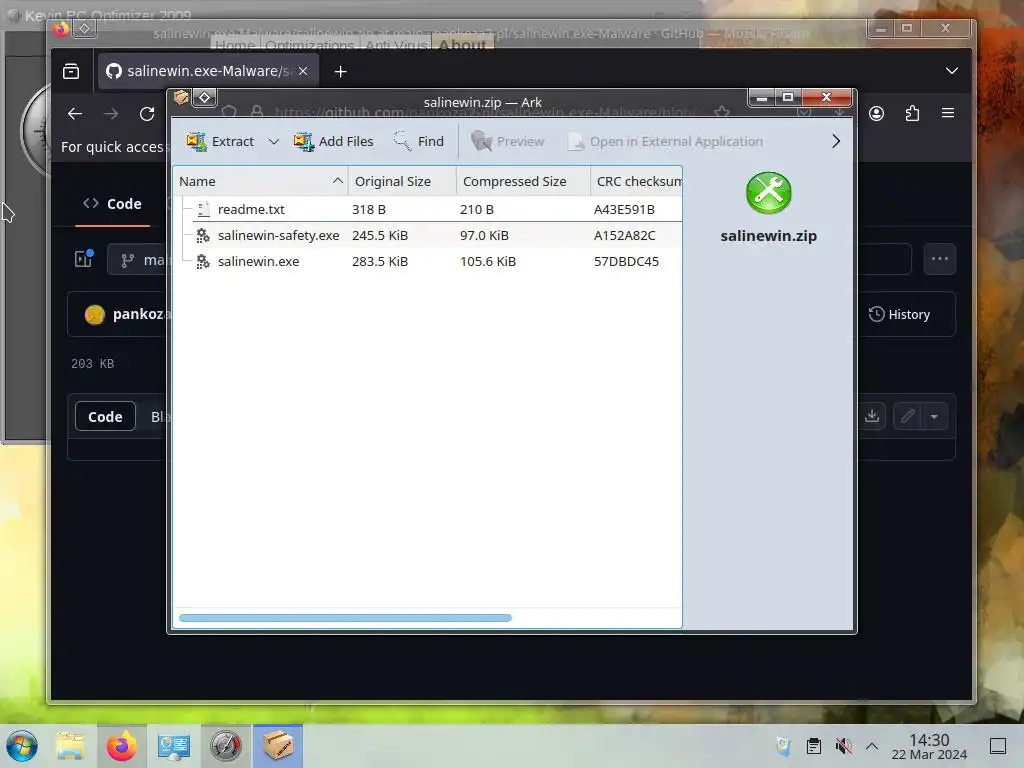The image size is (1024, 768).
Task: Open the GitHub Code tab
Action: tap(112, 204)
